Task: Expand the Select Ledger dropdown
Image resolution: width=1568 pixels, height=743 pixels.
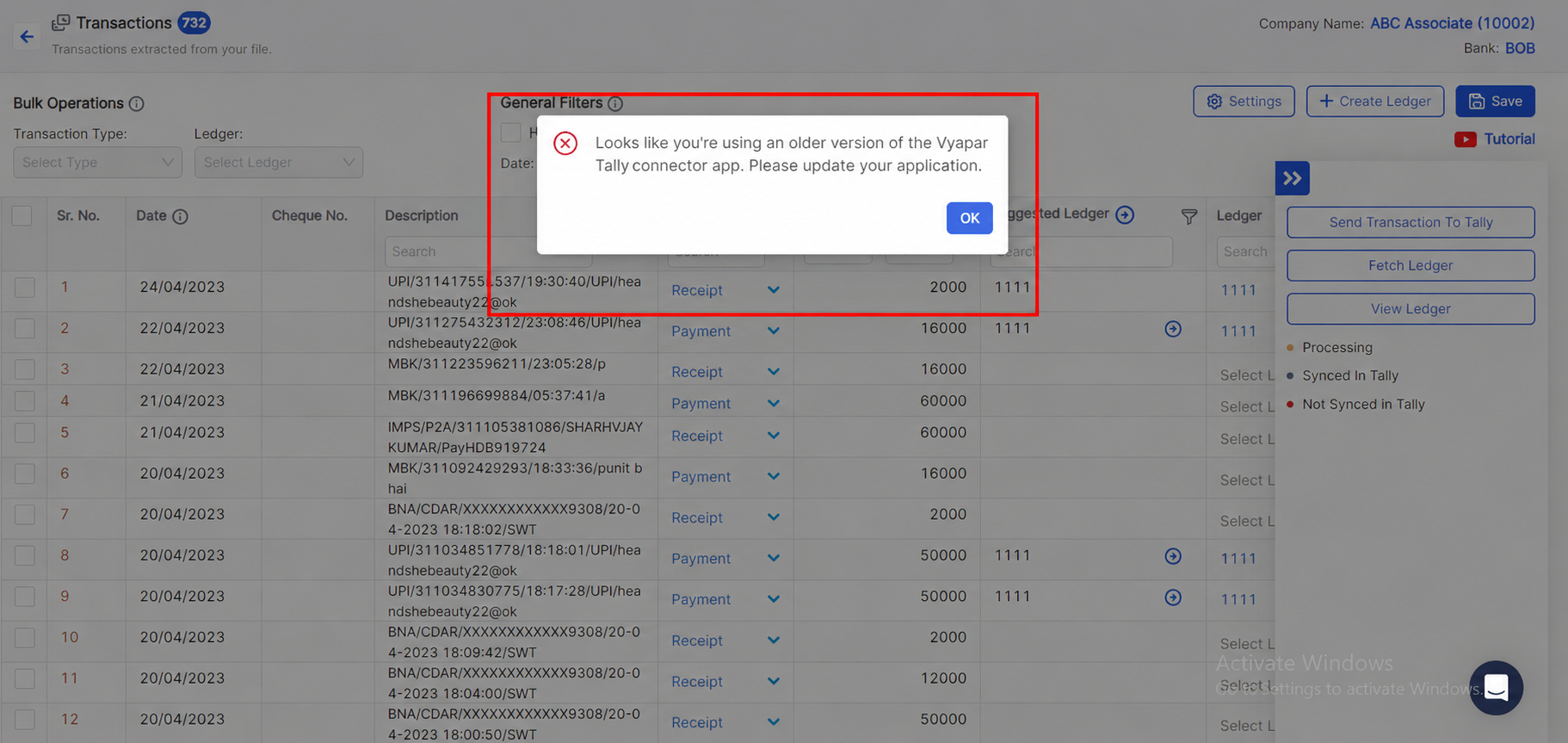Action: [279, 162]
